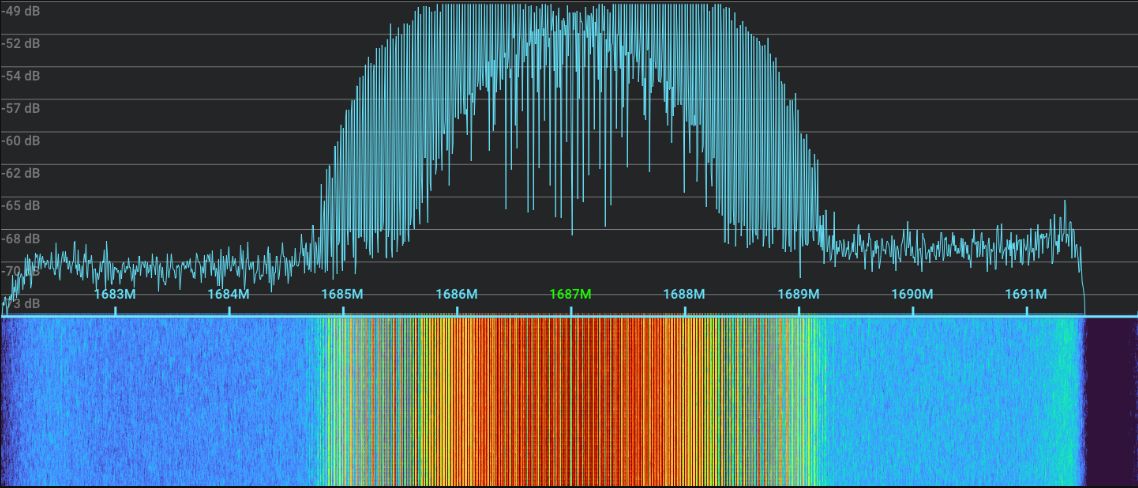Tune to the 1689M frequency label
Image resolution: width=1138 pixels, height=488 pixels.
click(798, 295)
